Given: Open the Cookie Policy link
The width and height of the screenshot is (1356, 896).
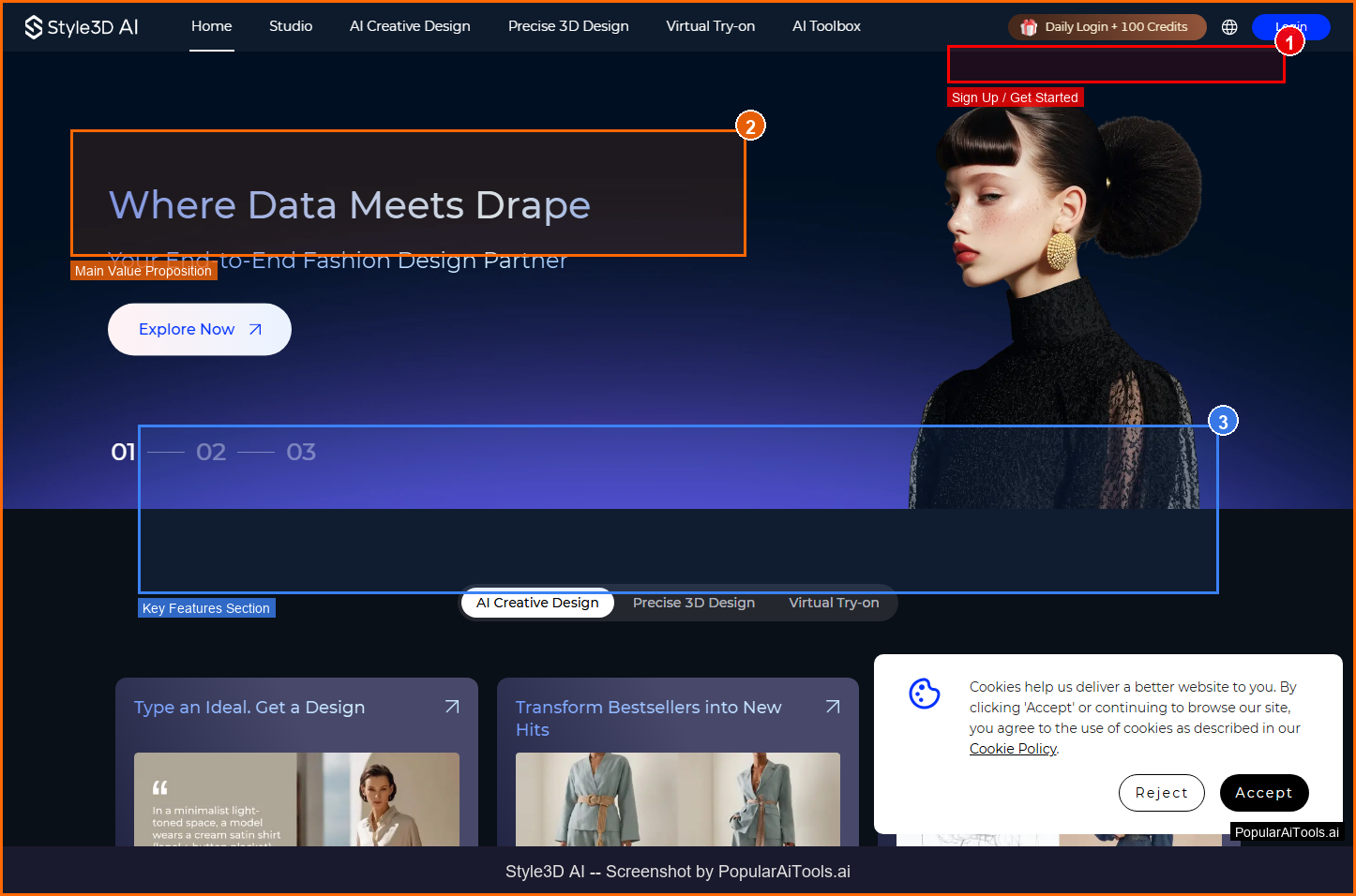Looking at the screenshot, I should [x=1013, y=749].
